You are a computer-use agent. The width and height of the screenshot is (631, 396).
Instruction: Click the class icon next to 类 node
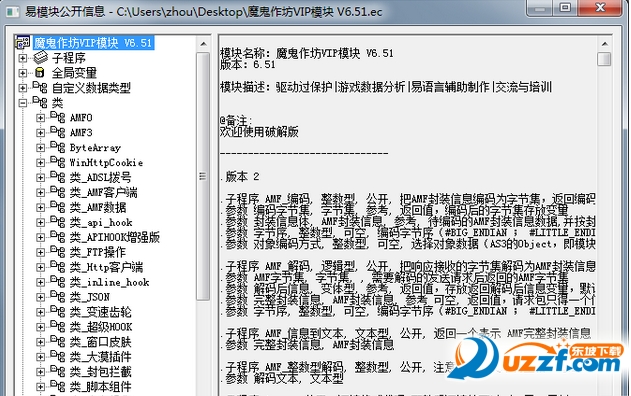[x=40, y=102]
